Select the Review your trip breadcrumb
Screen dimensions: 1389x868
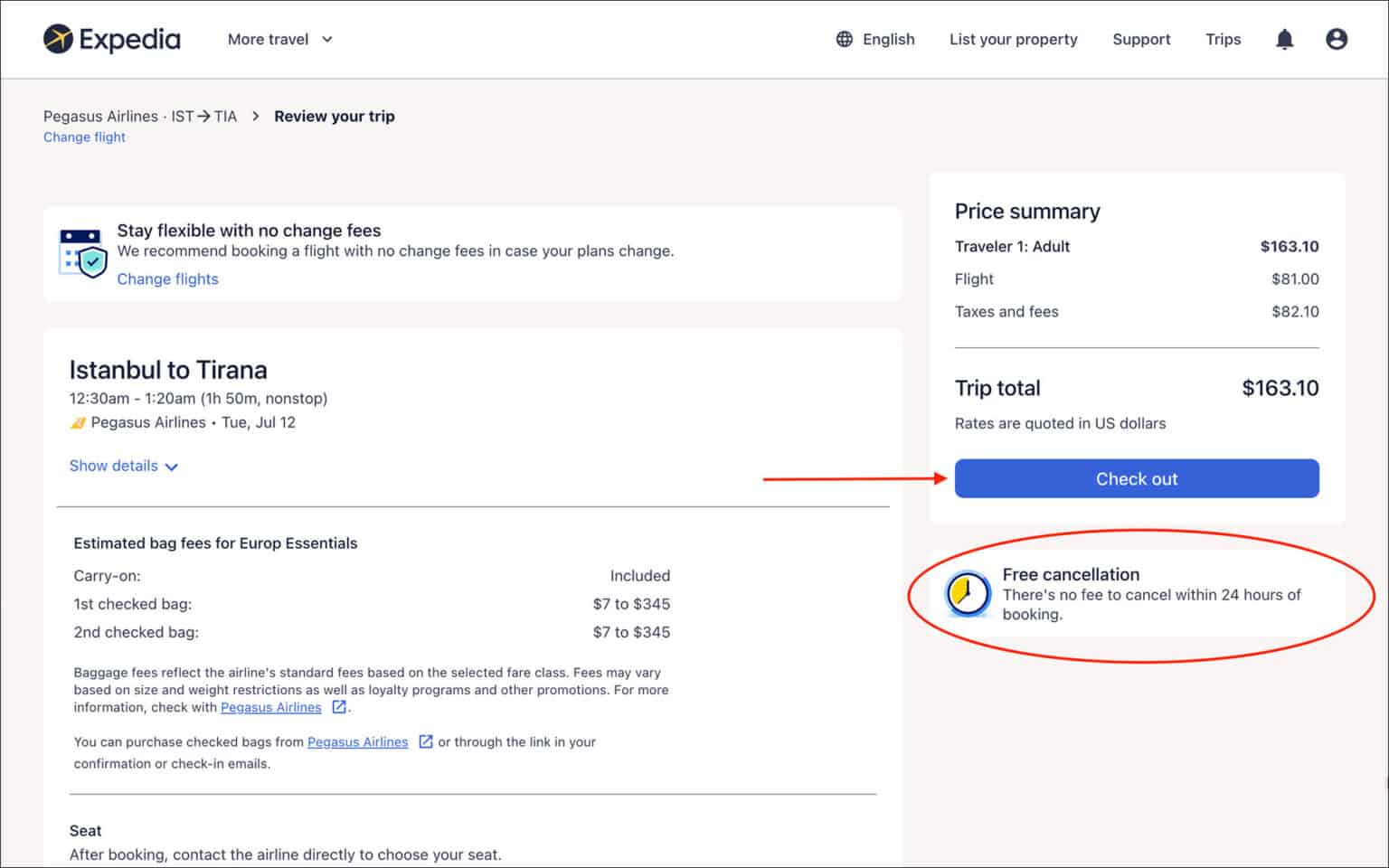[x=334, y=116]
